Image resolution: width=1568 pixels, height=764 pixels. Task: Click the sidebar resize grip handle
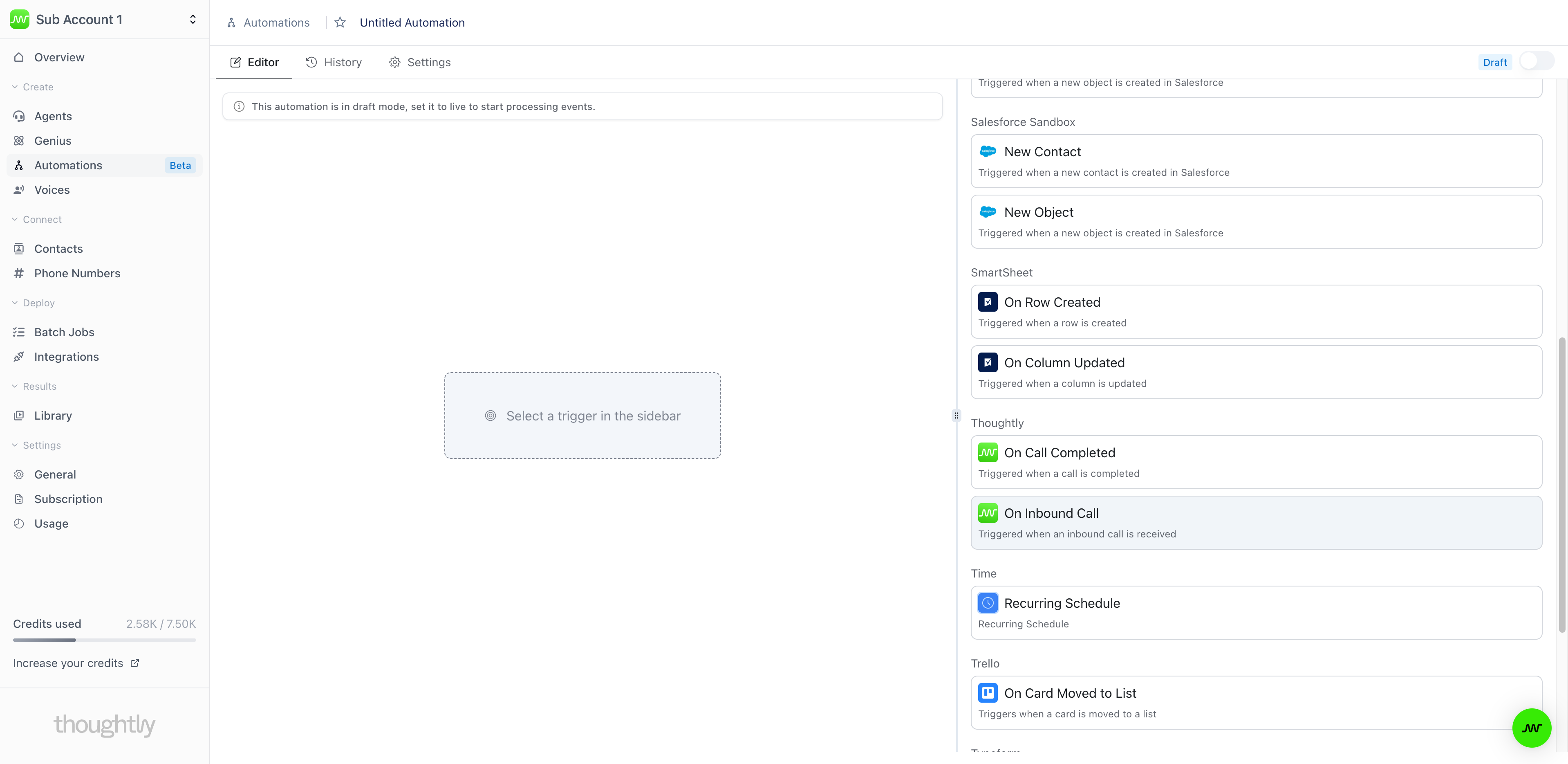tap(956, 416)
